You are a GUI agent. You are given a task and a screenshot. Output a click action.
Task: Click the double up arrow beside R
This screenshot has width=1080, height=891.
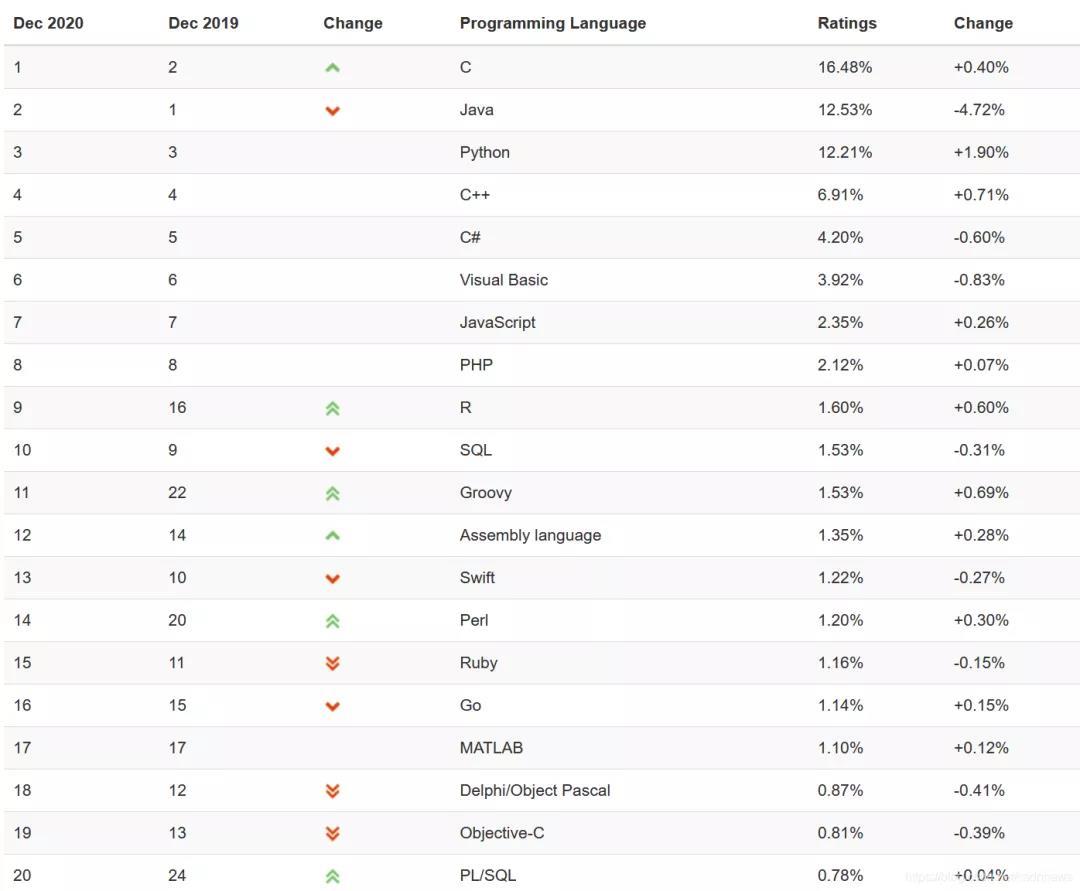coord(333,408)
